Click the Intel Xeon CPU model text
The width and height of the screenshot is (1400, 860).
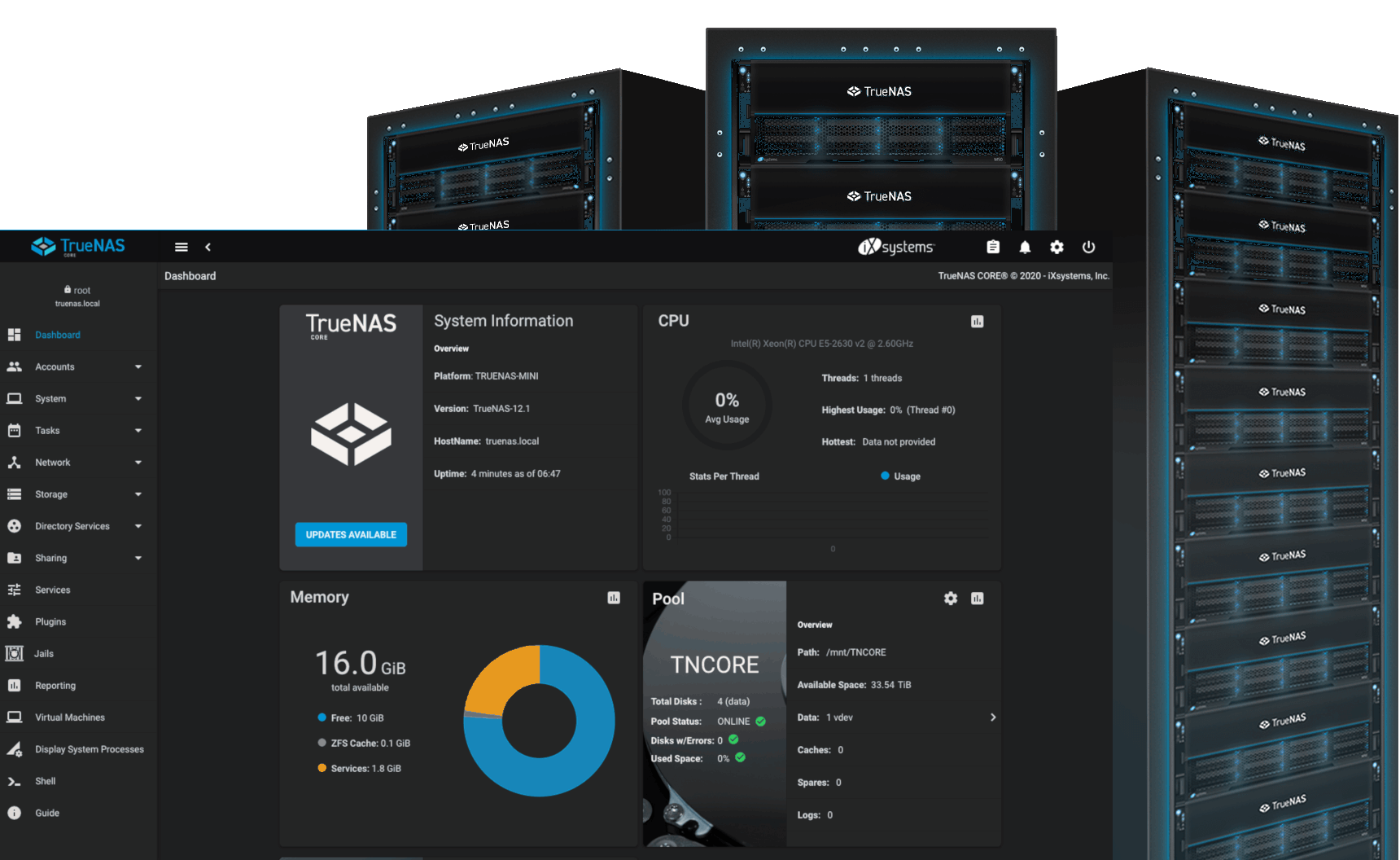(822, 344)
